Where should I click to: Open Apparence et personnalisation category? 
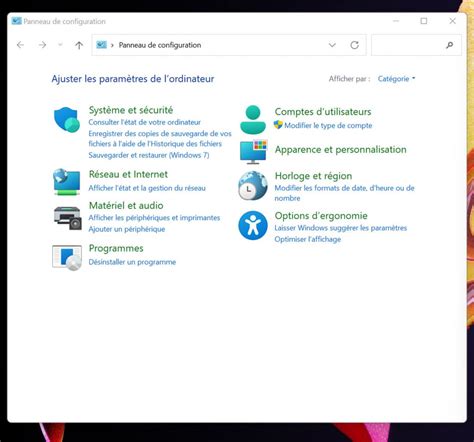pyautogui.click(x=341, y=150)
